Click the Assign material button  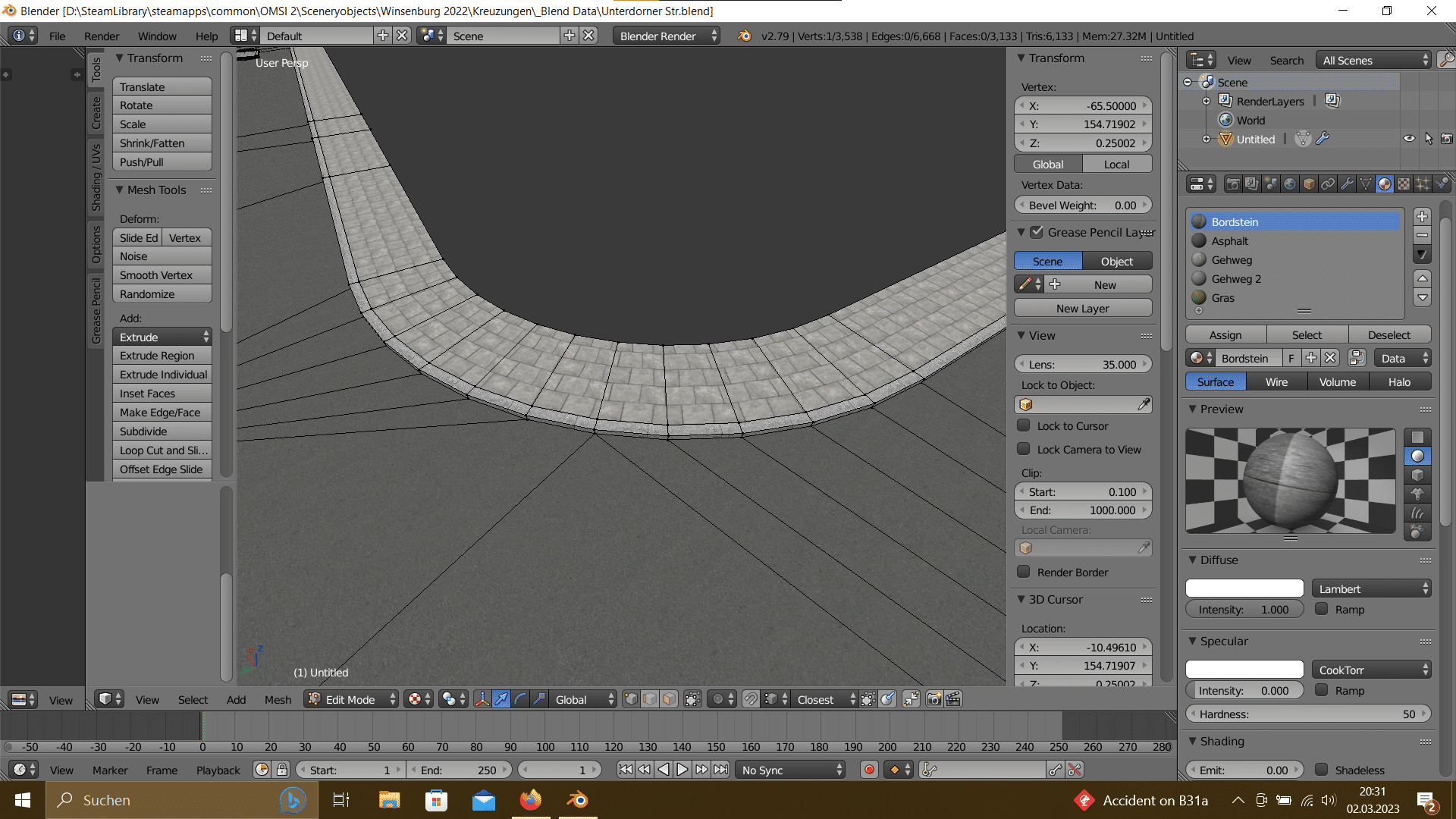(1225, 334)
